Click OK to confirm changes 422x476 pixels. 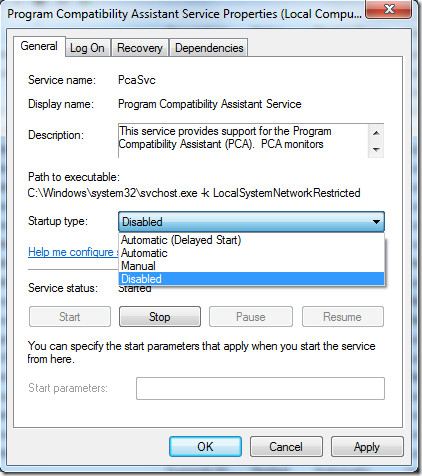[x=205, y=447]
